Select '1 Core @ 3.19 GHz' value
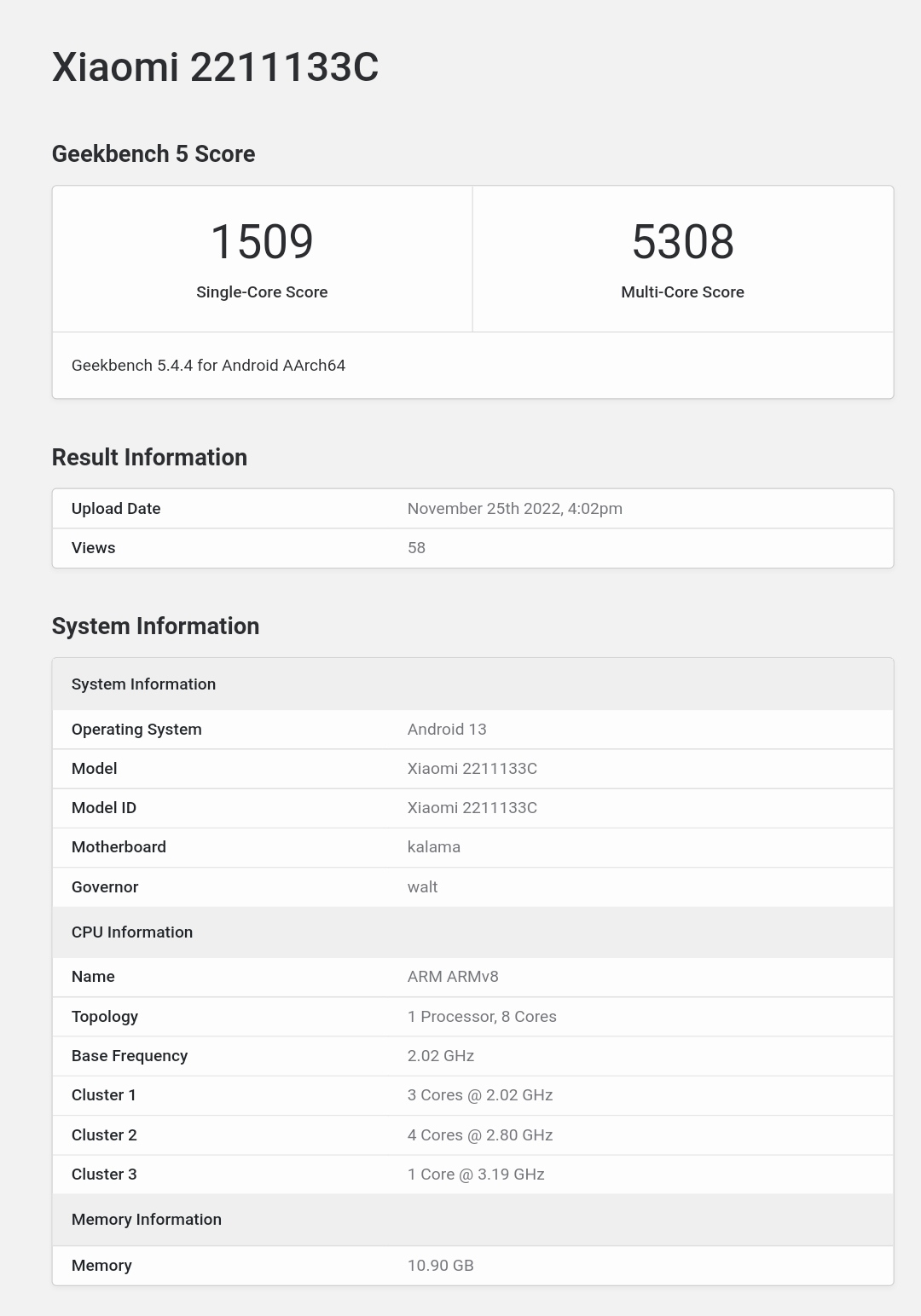Image resolution: width=921 pixels, height=1316 pixels. click(x=476, y=1175)
